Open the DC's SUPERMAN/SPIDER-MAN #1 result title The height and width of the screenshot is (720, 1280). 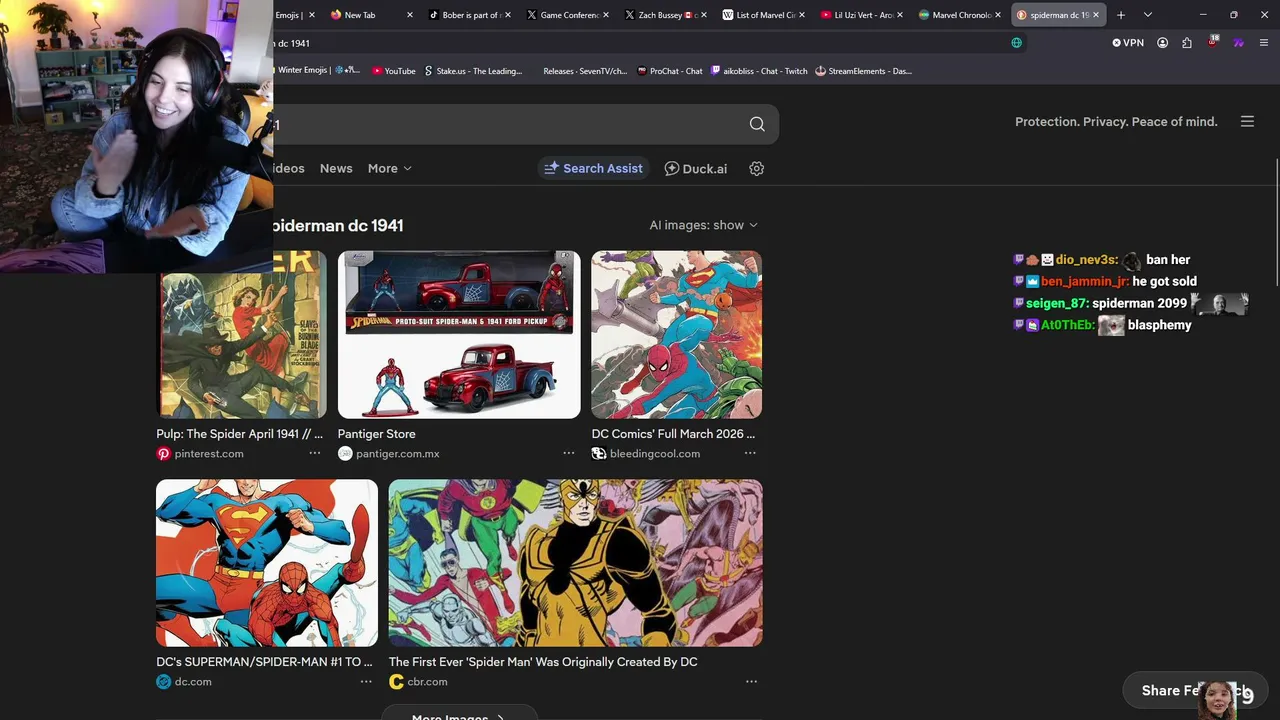pyautogui.click(x=264, y=662)
